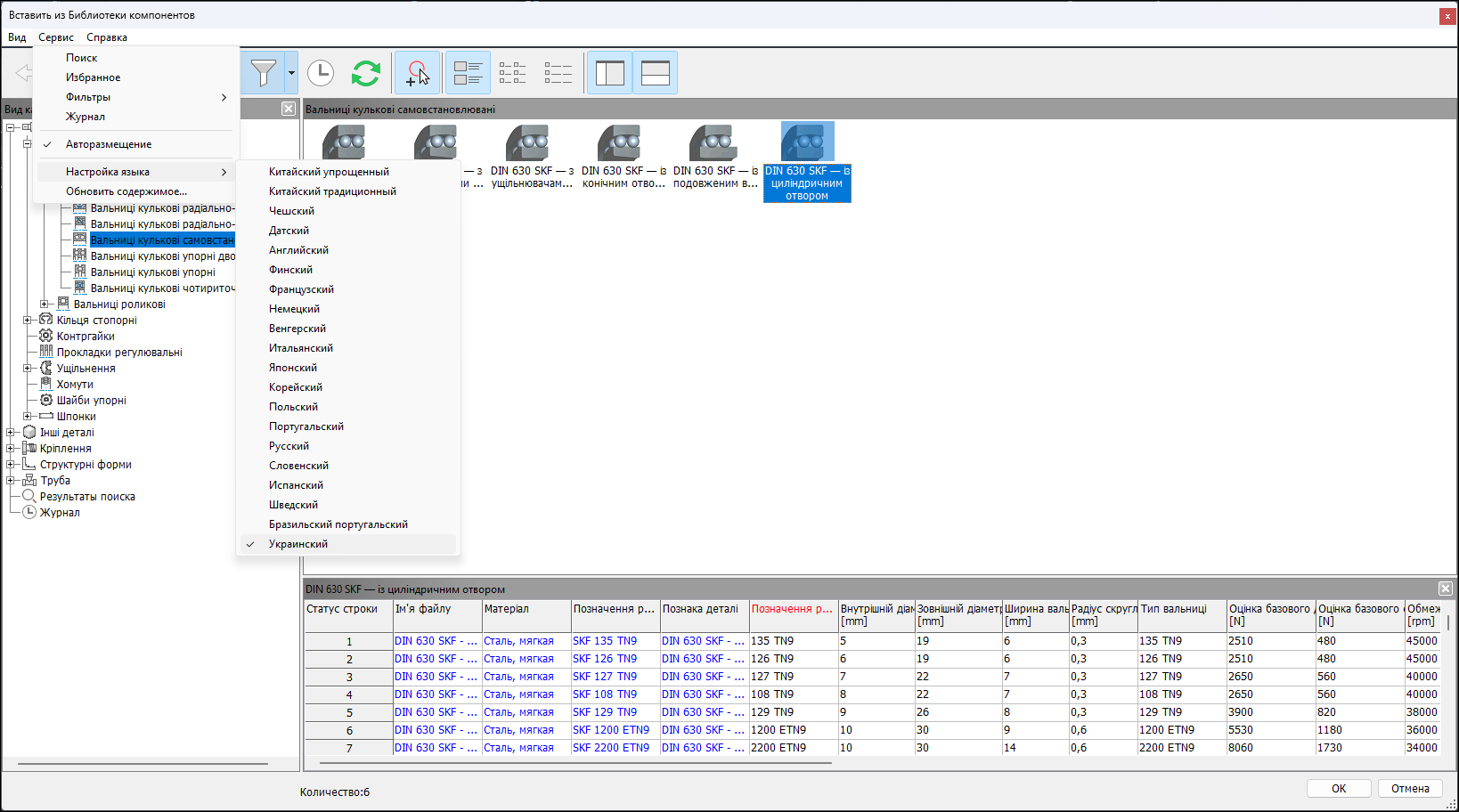Select DIN 630 SKF із циліндричним отвором thumbnail
This screenshot has height=812, width=1459.
click(x=807, y=162)
